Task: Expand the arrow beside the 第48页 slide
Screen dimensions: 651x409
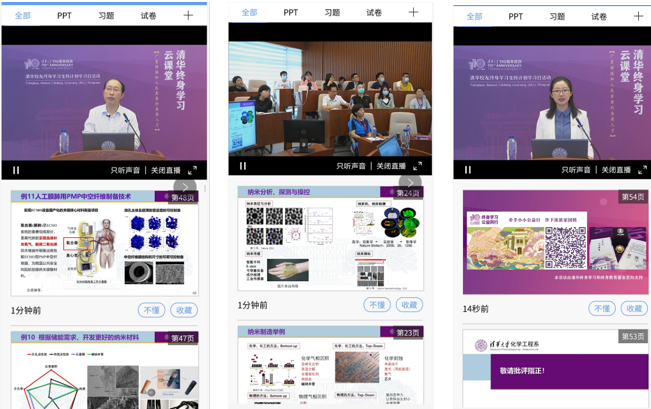Action: (x=185, y=187)
